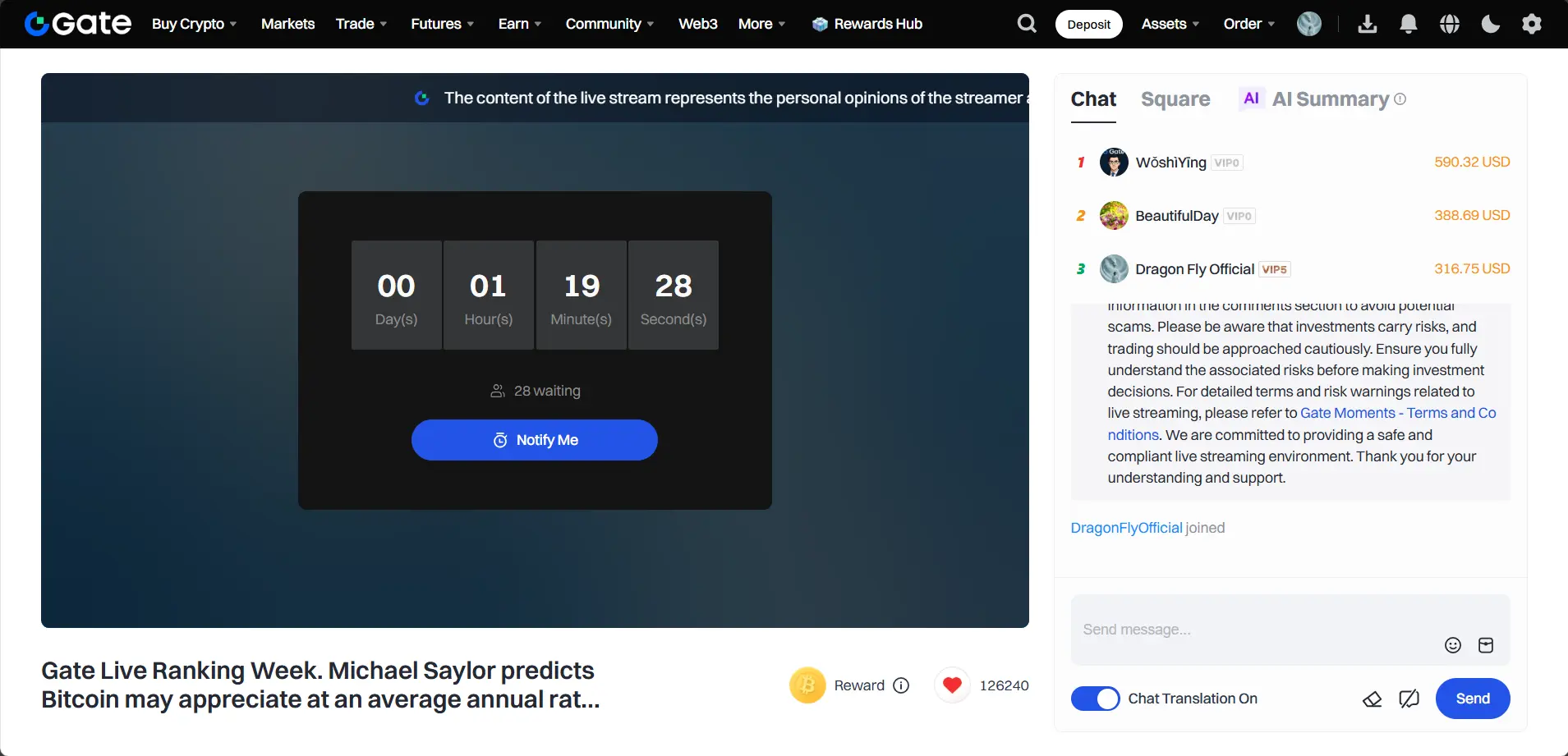Expand the Community dropdown menu
Screen dimensions: 1568x756
click(610, 24)
